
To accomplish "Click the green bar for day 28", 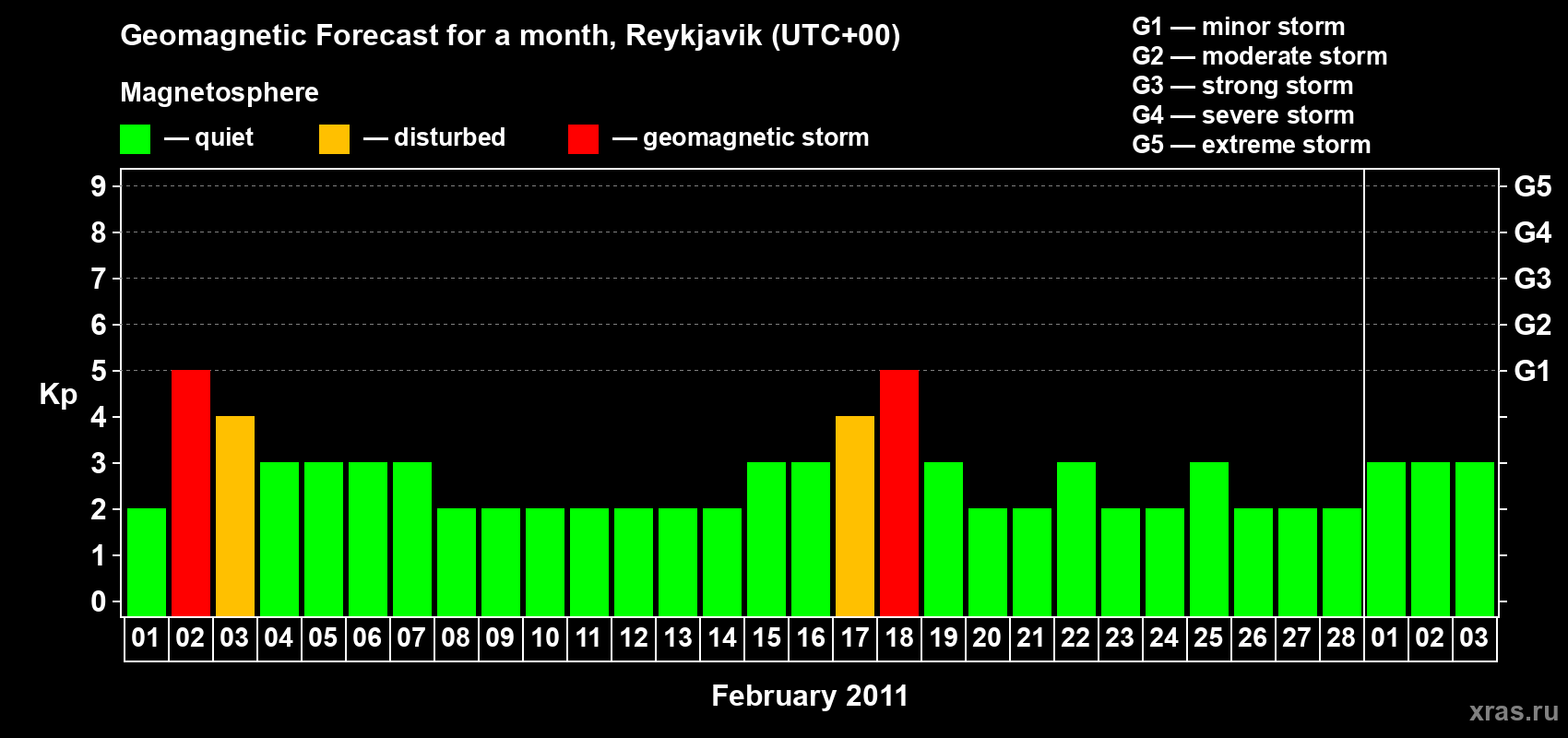I will point(1342,562).
